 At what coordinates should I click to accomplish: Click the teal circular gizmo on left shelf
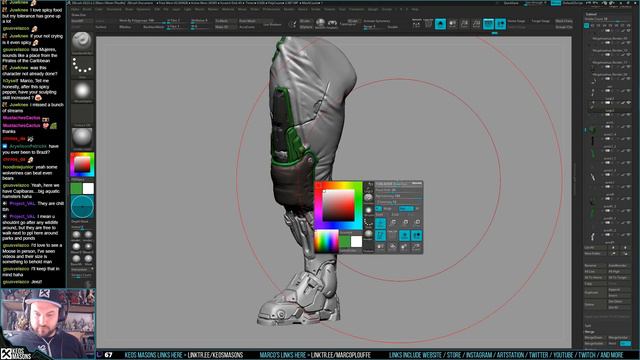point(82,207)
